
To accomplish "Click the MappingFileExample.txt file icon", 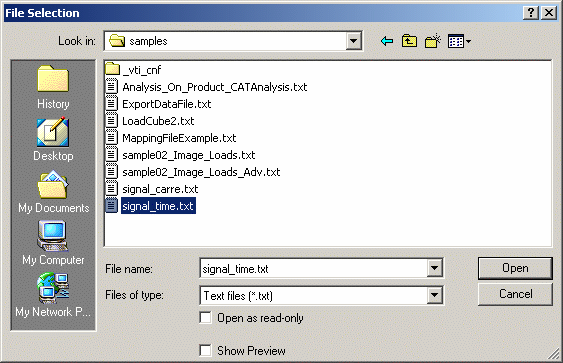I will click(112, 138).
